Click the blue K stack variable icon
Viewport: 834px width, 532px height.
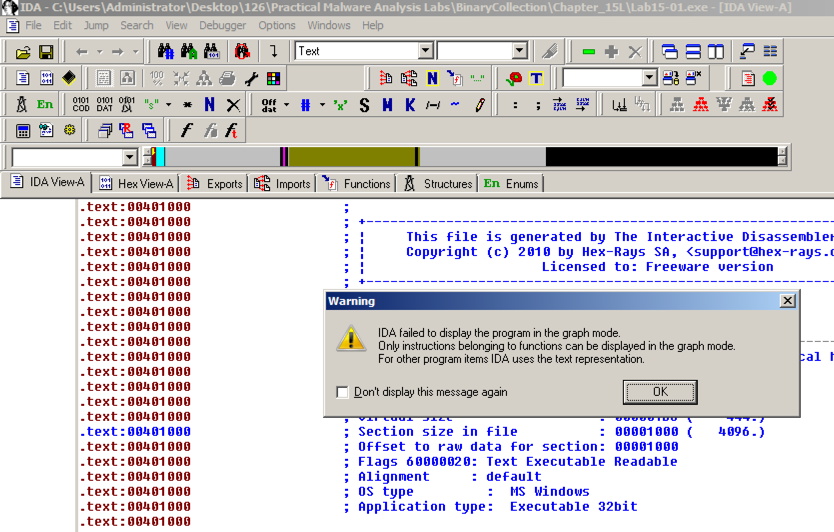click(410, 105)
